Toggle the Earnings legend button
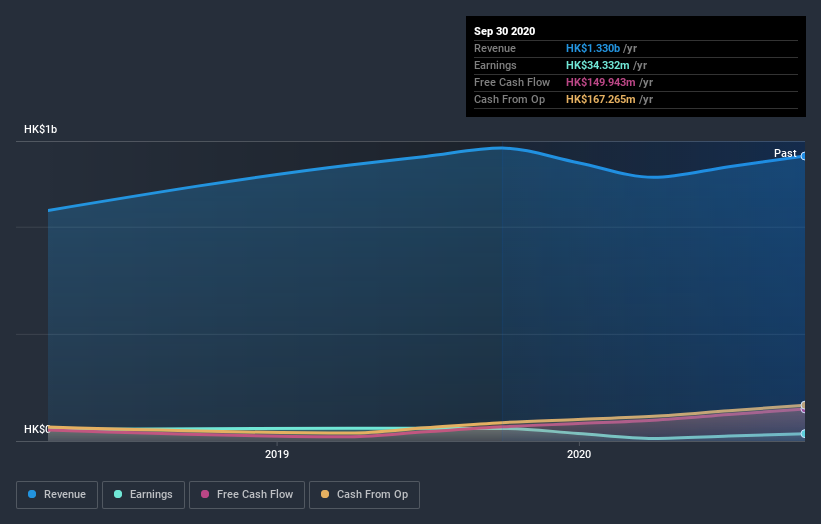Screen dimensions: 821x524 [x=143, y=495]
